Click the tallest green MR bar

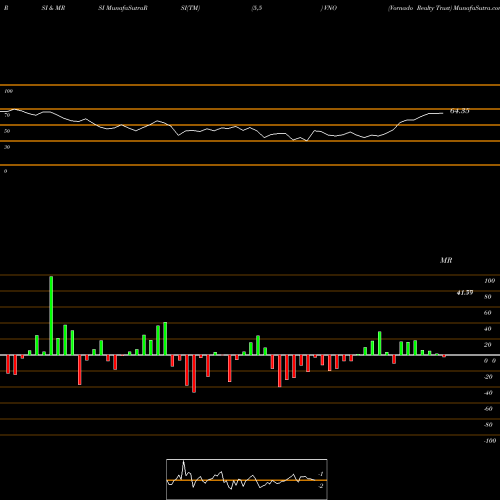[51, 315]
